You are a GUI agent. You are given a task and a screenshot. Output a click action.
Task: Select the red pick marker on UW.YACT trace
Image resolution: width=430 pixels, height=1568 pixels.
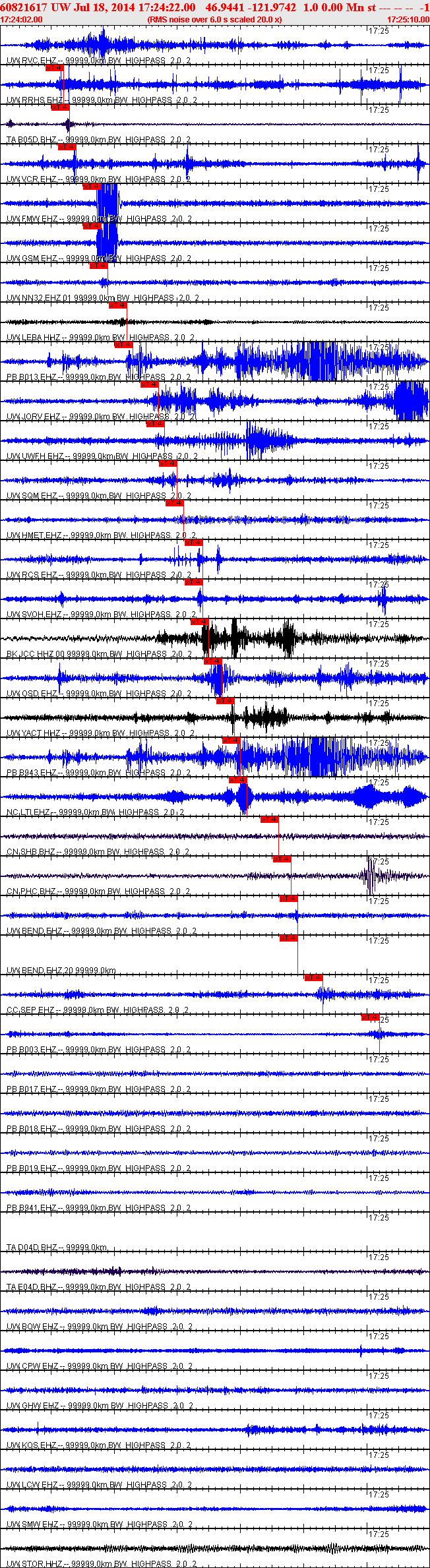(226, 700)
